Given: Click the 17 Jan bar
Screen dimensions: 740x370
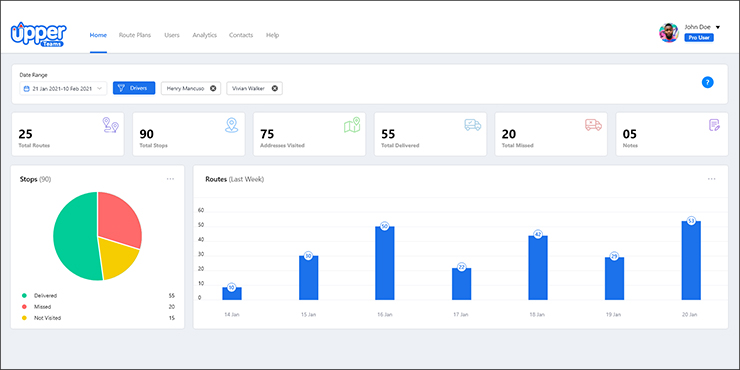Looking at the screenshot, I should tap(462, 284).
